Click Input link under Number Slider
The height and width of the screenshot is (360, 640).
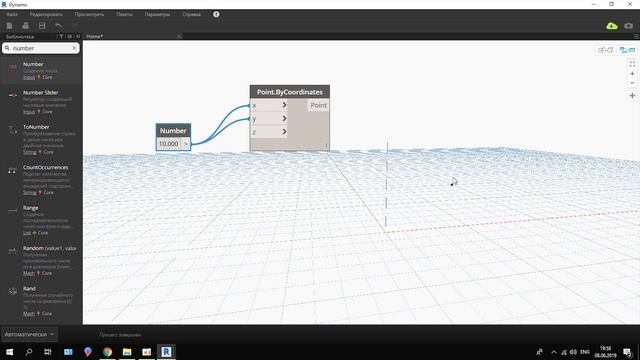click(x=29, y=111)
